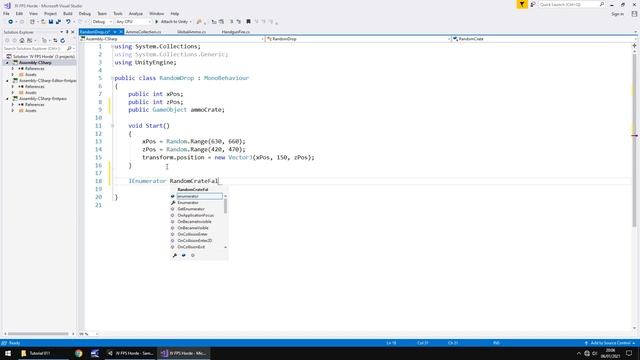Open the Assembly-CSharp project navigation dropdown
640x360 pixels.
(172, 39)
